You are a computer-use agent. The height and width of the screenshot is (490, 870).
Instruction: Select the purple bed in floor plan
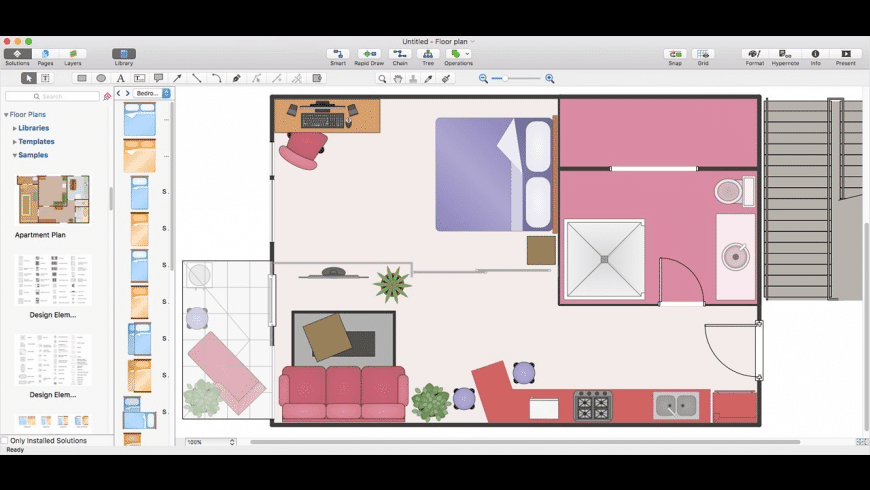[495, 174]
